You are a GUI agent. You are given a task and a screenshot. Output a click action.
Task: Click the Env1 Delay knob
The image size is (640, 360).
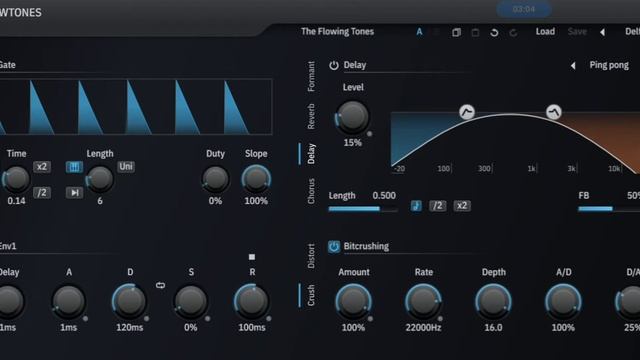pos(8,302)
